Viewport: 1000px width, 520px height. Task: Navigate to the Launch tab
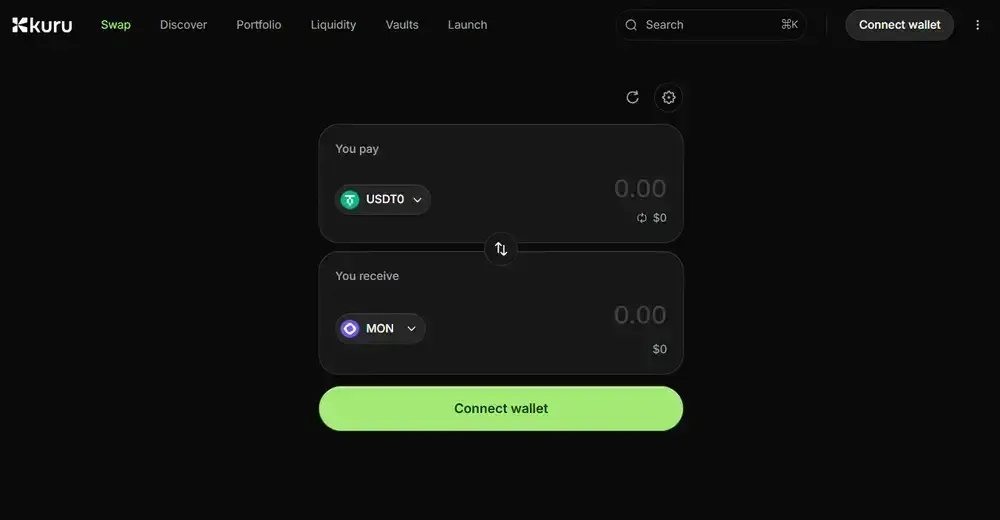467,25
